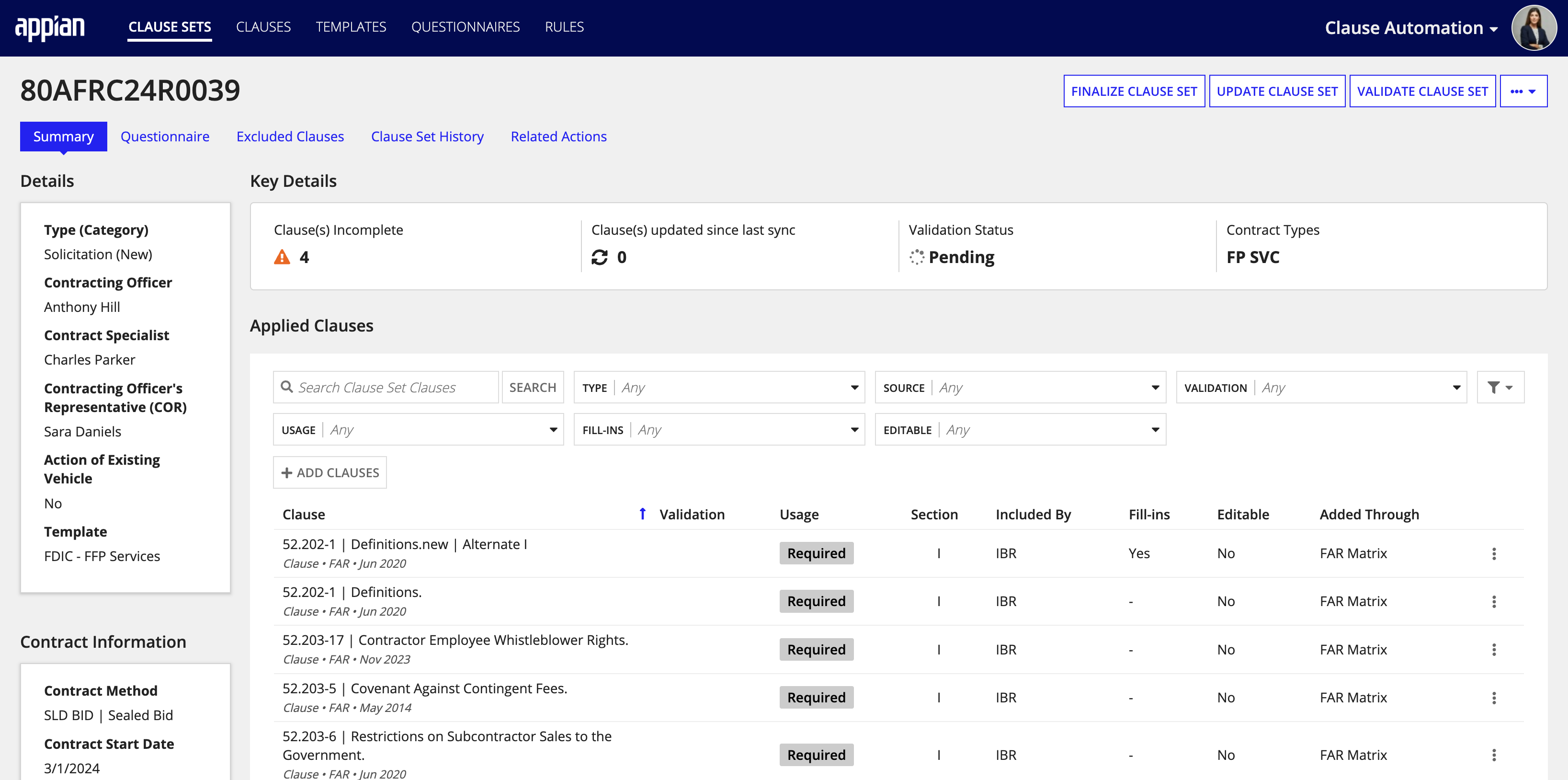This screenshot has height=780, width=1568.
Task: Click Required badge in Definitions.new row
Action: tap(816, 553)
